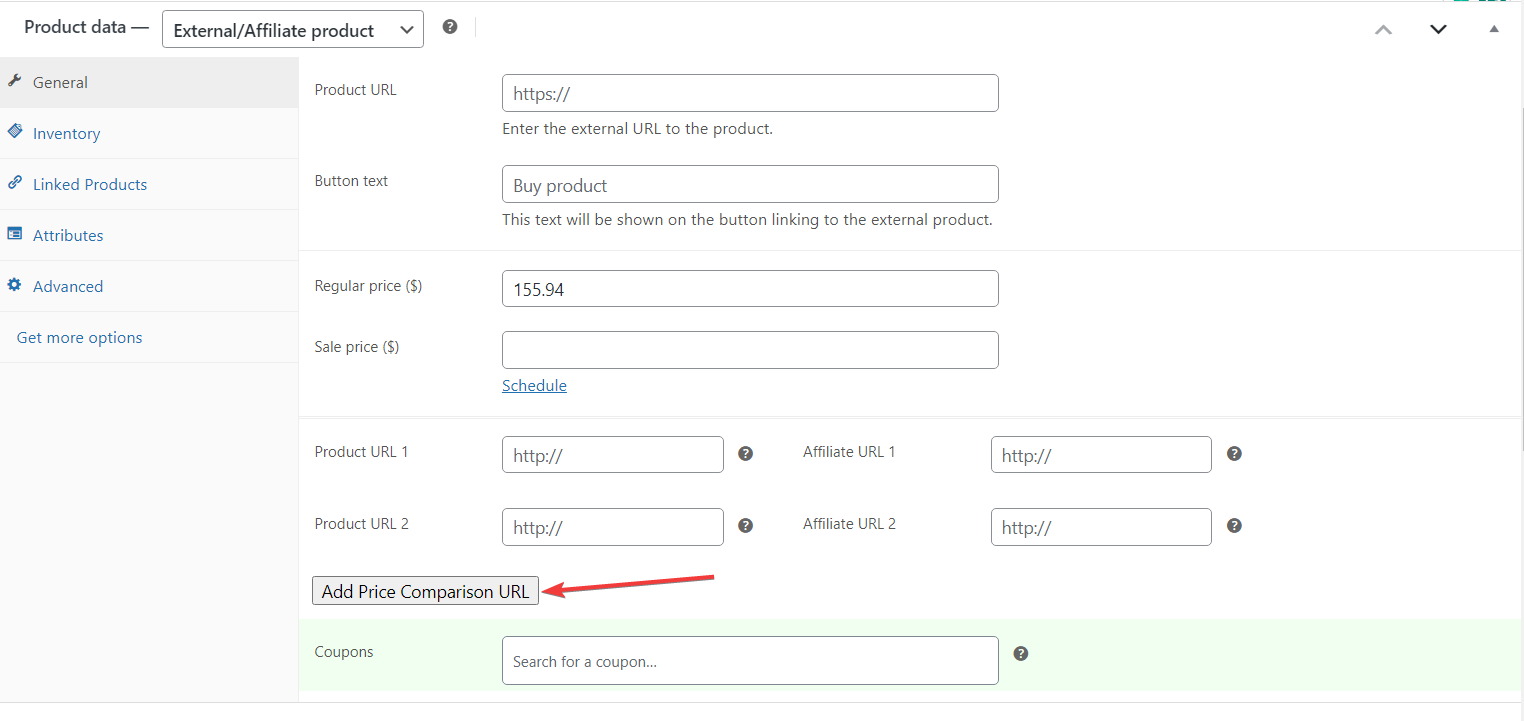Click the Button text input field

750,184
